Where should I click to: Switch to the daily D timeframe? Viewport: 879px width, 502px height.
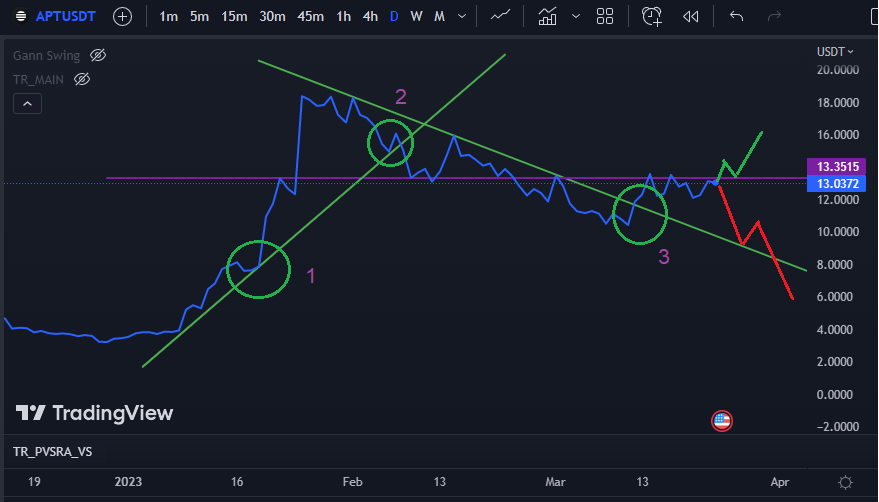pyautogui.click(x=394, y=16)
